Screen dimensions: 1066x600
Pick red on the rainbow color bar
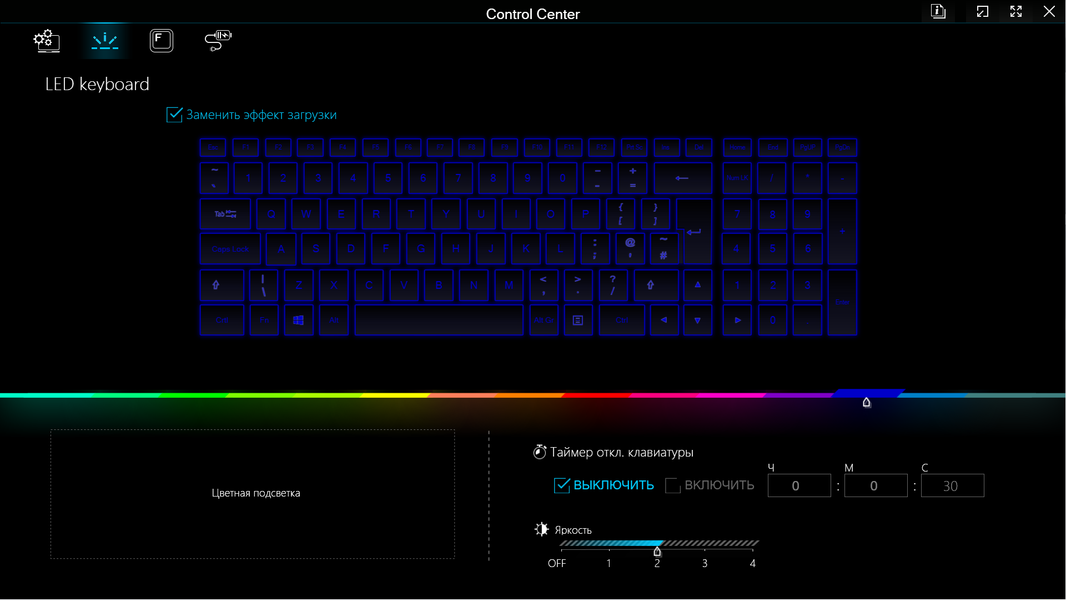click(x=590, y=395)
